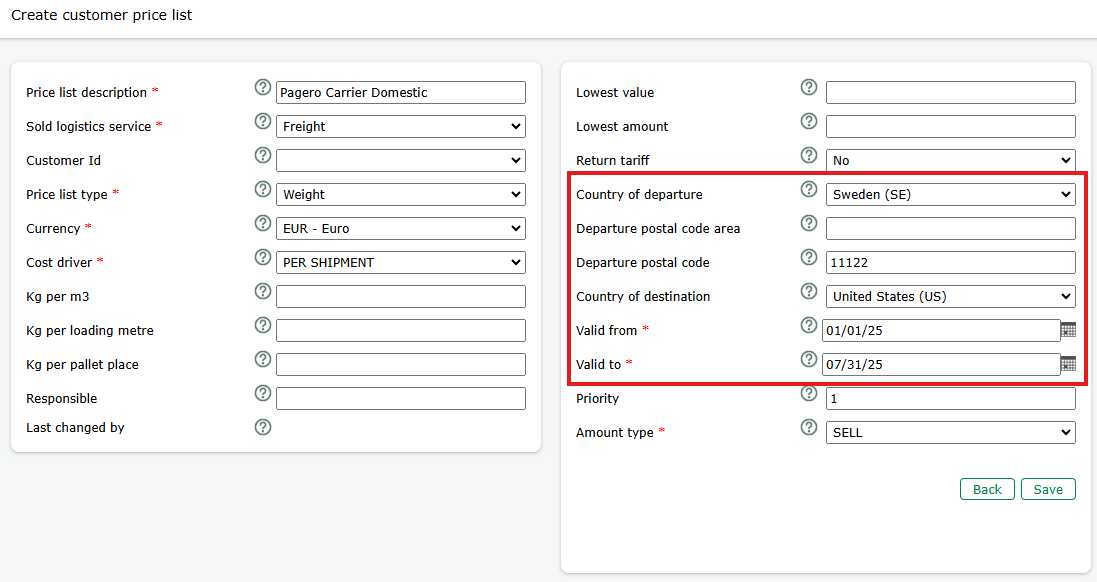Image resolution: width=1097 pixels, height=582 pixels.
Task: Open calendar picker for Valid from
Action: pos(1068,330)
